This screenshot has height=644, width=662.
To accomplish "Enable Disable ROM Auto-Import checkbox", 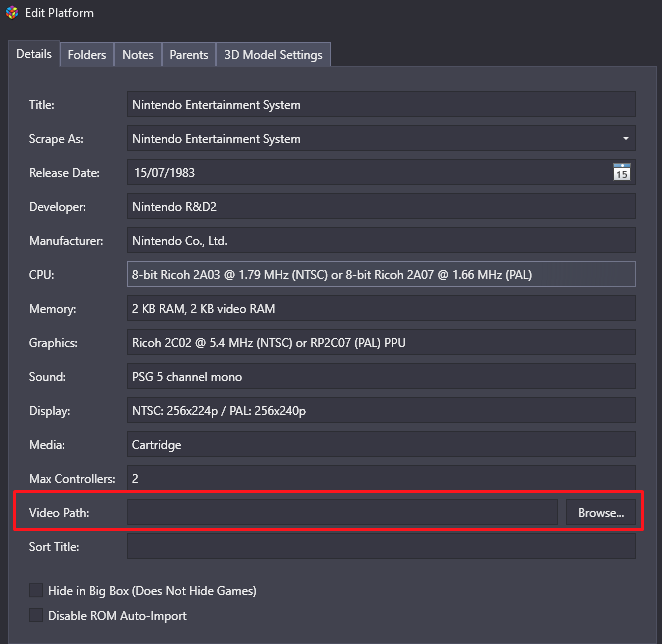I will pos(36,615).
